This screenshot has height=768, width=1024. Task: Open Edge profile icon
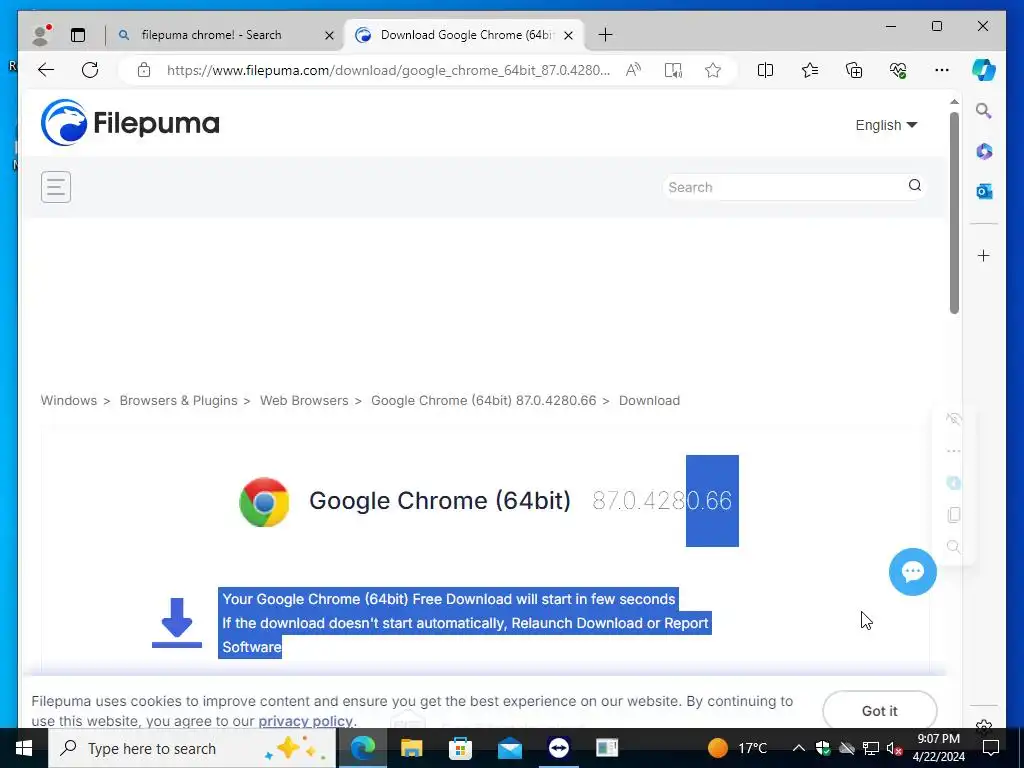pyautogui.click(x=41, y=35)
